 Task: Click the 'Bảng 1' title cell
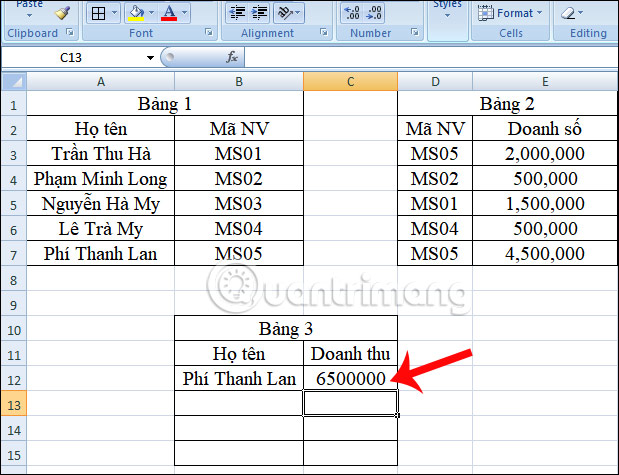coord(165,104)
